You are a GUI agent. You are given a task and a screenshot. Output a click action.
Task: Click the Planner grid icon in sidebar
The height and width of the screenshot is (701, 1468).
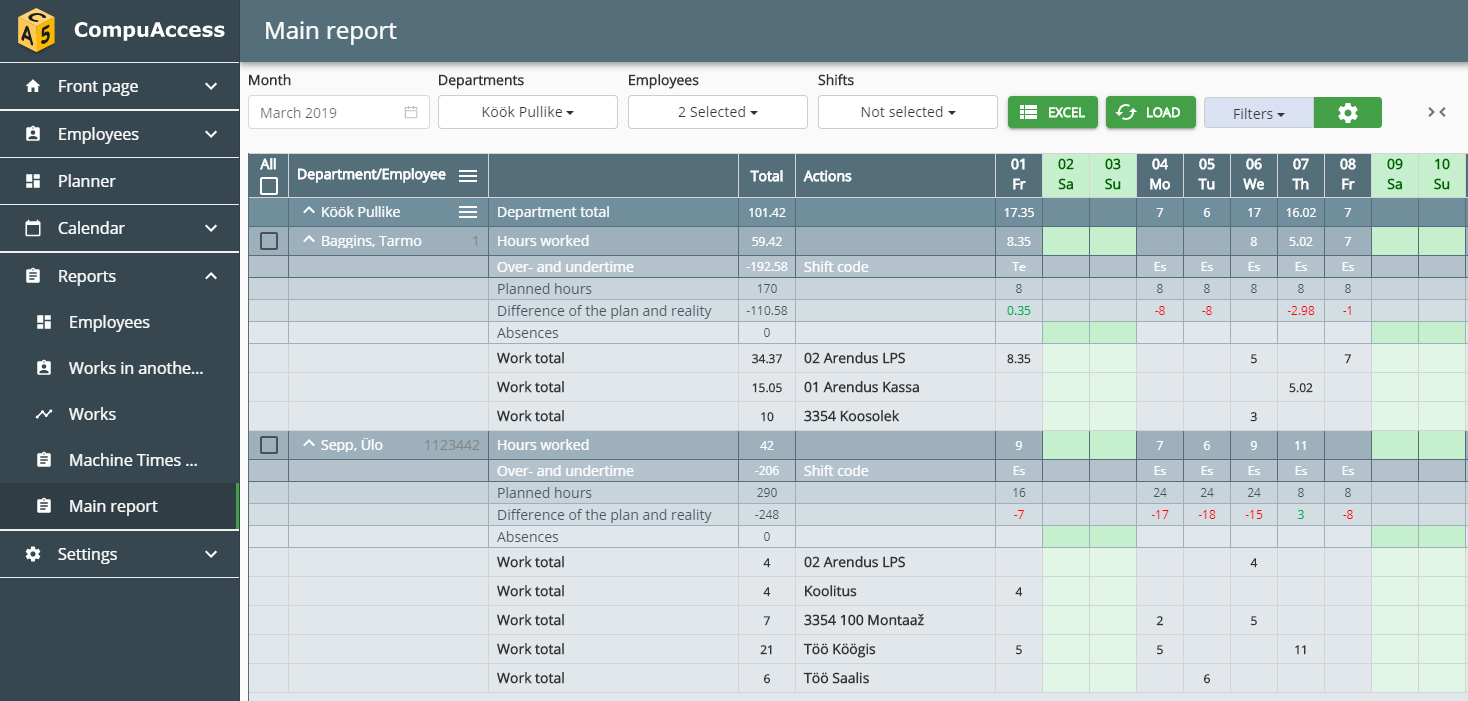[x=33, y=181]
